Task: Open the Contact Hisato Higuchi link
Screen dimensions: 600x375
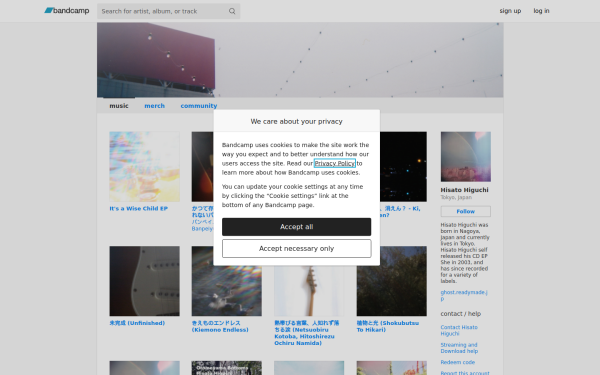Action: pos(459,331)
